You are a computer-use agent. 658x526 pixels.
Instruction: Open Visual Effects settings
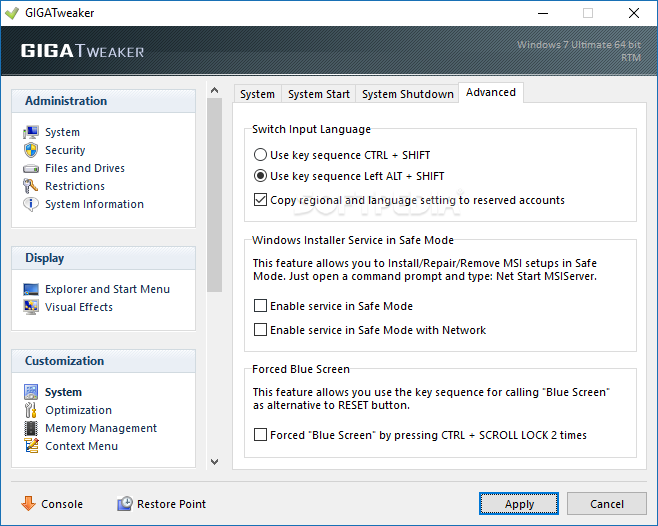pyautogui.click(x=79, y=307)
